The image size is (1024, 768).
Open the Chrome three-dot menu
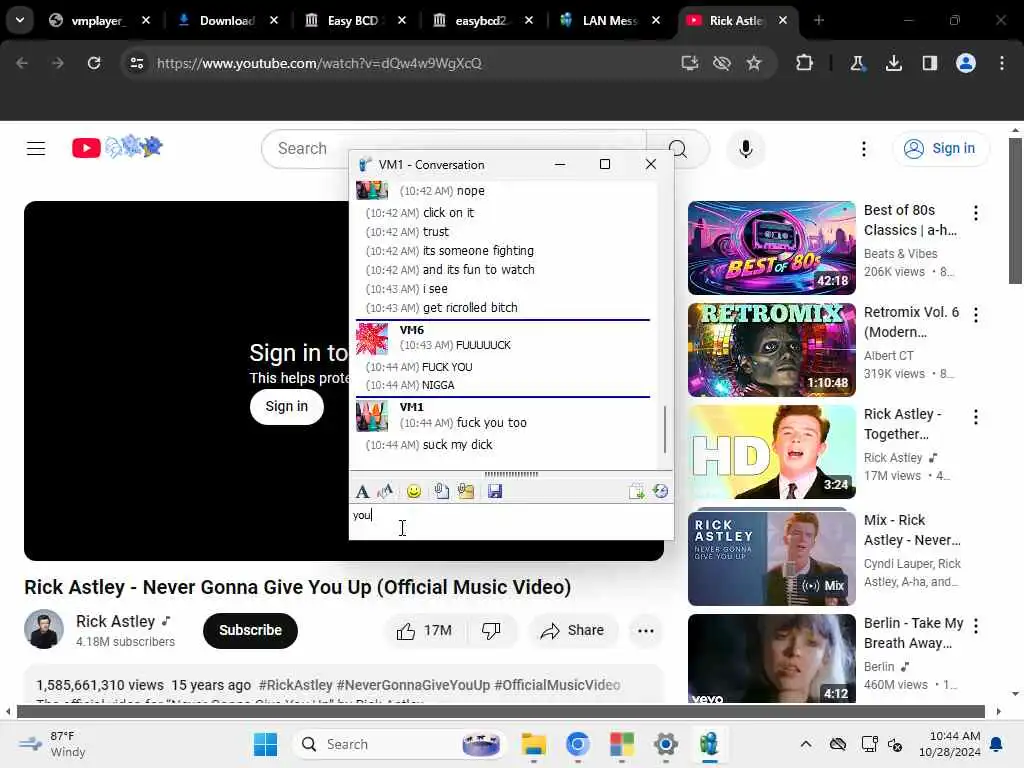(1002, 63)
